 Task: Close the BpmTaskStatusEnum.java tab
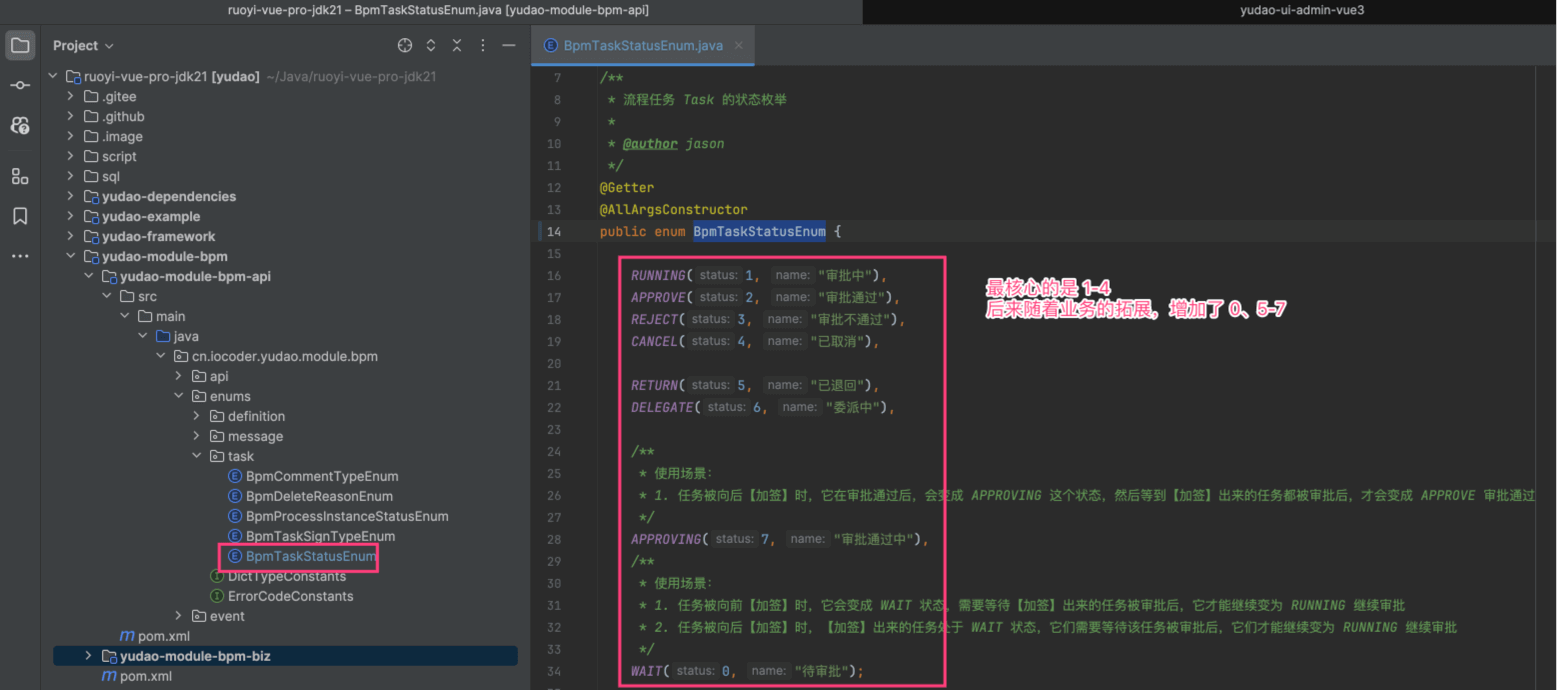[739, 45]
